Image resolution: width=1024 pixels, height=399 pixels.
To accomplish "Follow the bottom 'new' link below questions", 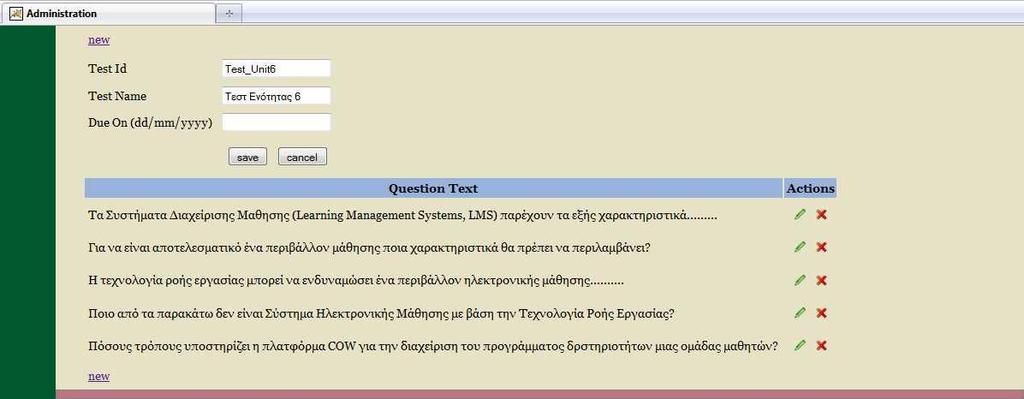I will 99,377.
